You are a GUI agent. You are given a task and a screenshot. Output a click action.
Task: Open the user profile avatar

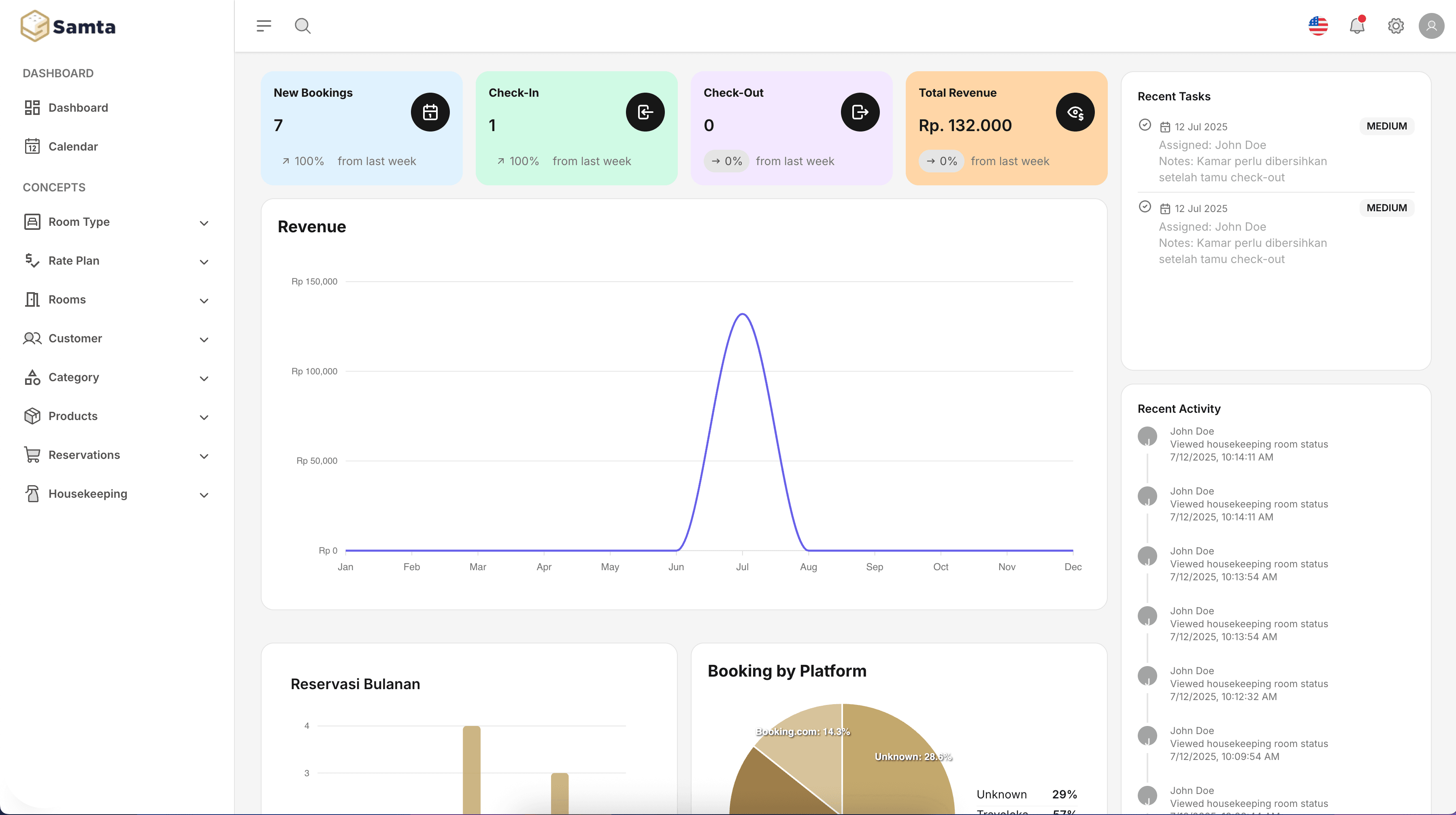tap(1431, 25)
